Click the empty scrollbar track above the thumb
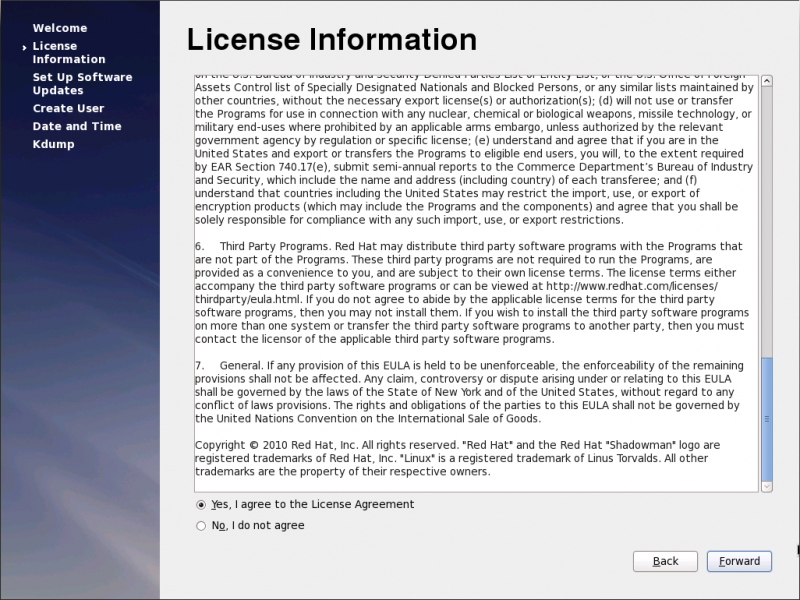Viewport: 800px width, 600px height. point(766,220)
